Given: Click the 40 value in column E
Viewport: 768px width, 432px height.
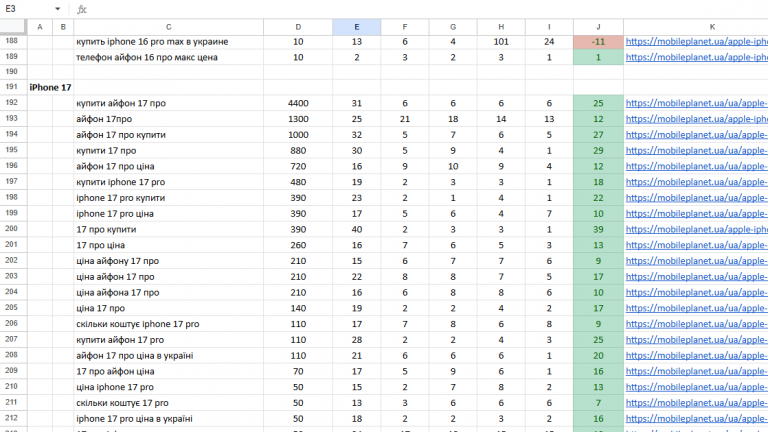Looking at the screenshot, I should coord(357,229).
